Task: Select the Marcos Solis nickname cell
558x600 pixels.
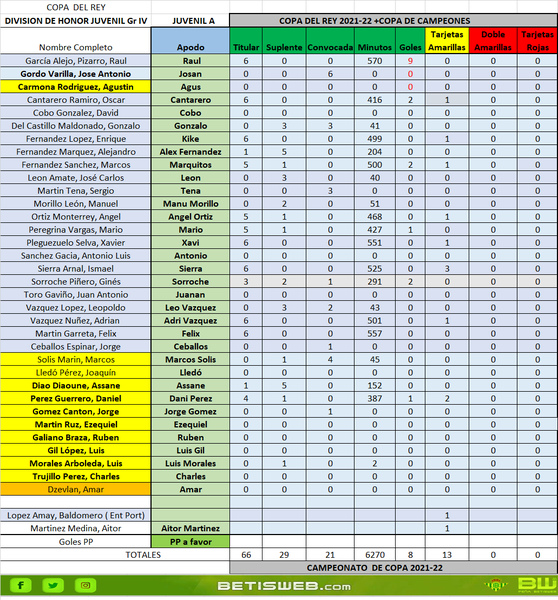Action: click(x=190, y=360)
